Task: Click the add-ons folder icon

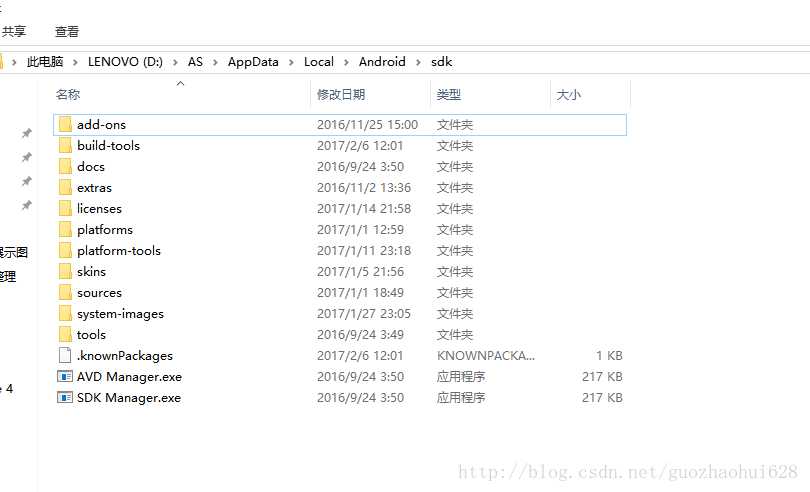Action: click(65, 125)
